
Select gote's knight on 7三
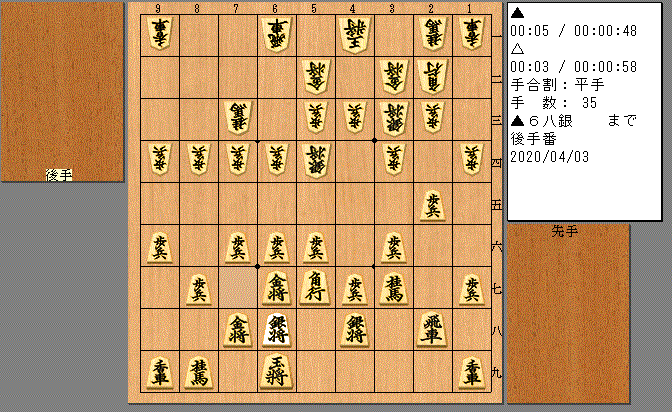click(238, 118)
